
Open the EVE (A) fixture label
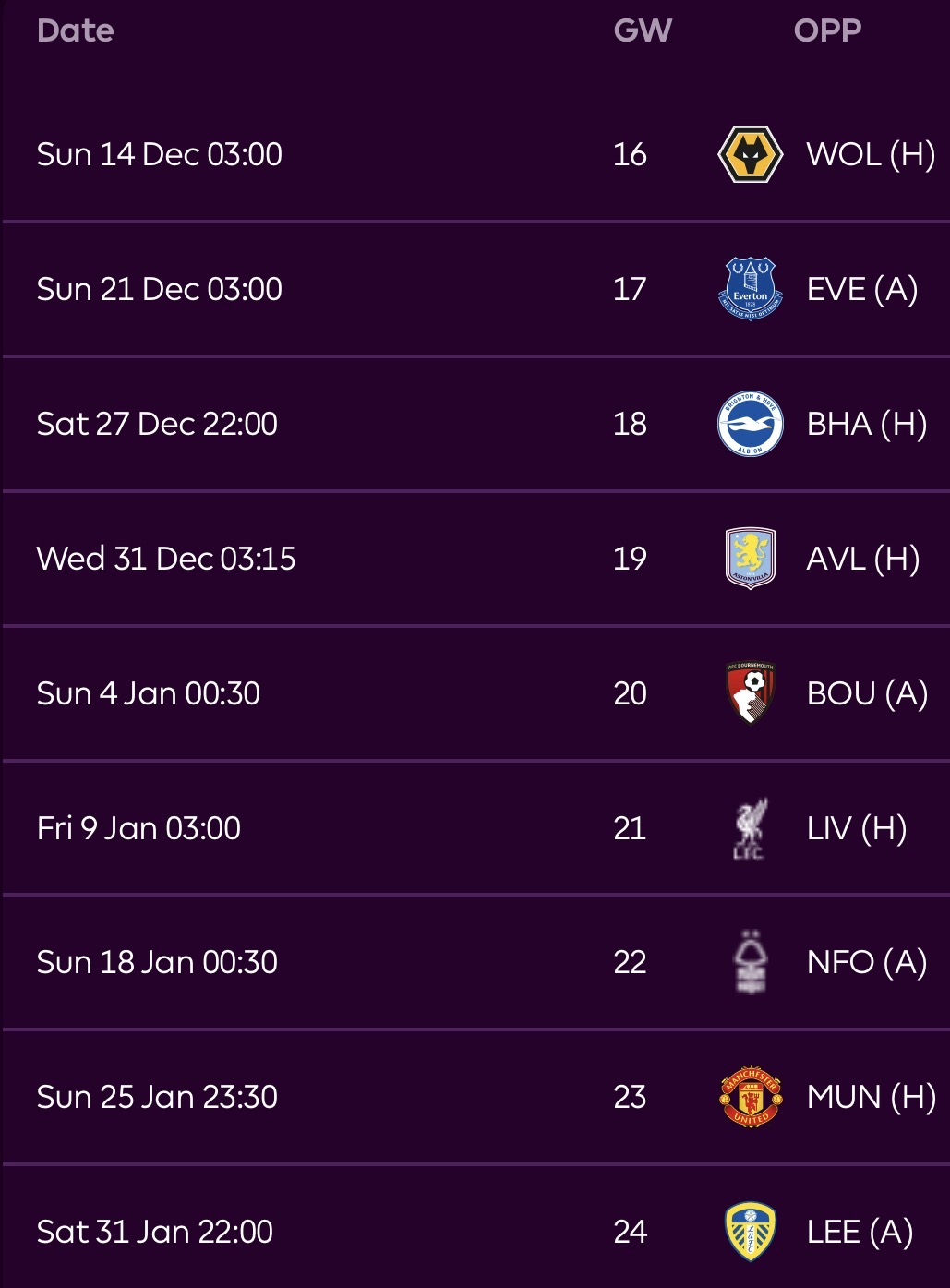(862, 289)
